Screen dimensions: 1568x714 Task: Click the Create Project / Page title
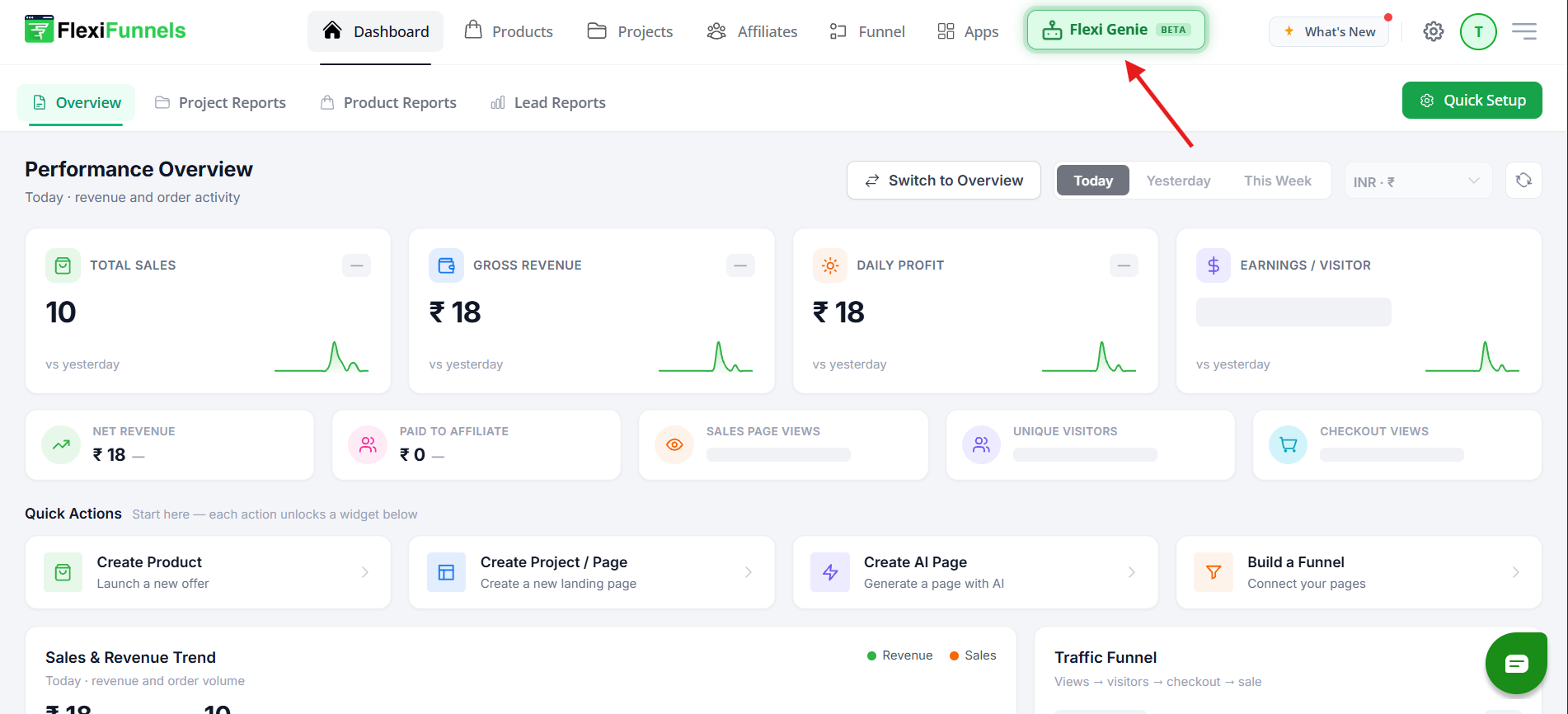coord(554,562)
